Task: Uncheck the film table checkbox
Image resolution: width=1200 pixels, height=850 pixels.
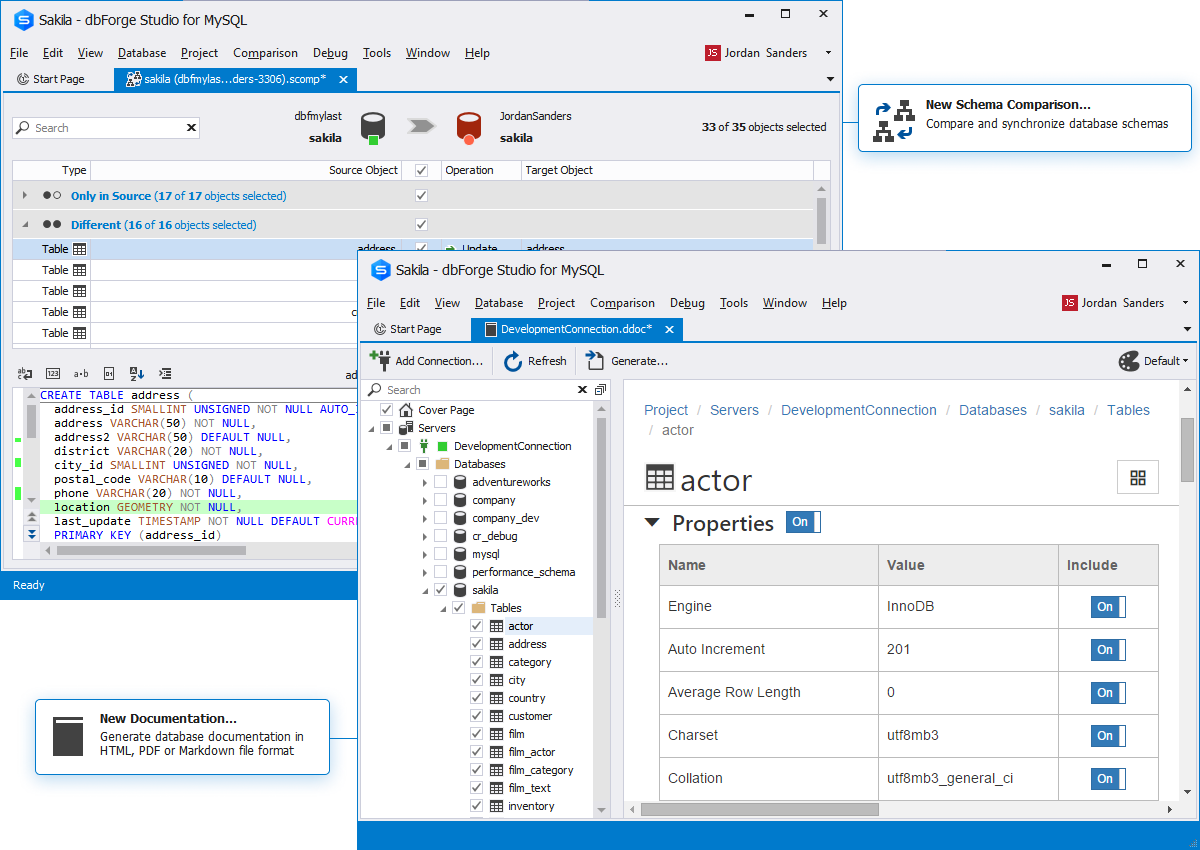Action: click(x=476, y=733)
